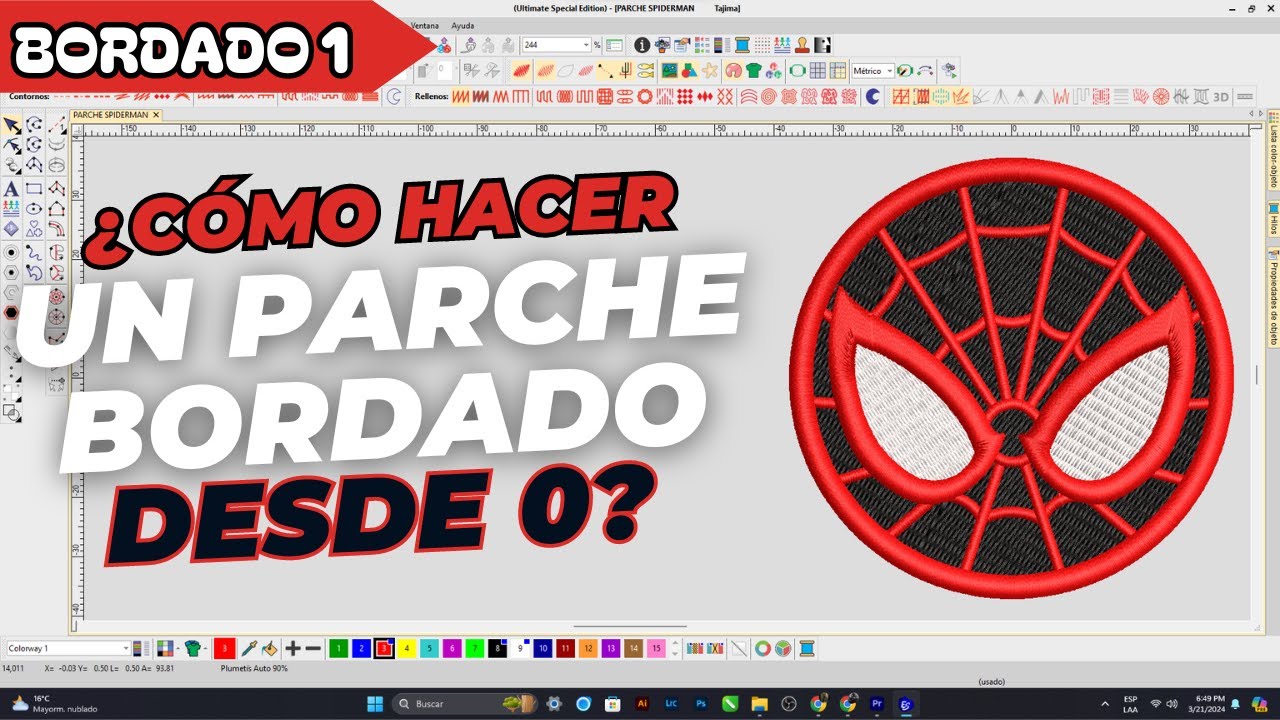Click the blue thread spool icon in top toolbar
The image size is (1280, 720).
(742, 45)
